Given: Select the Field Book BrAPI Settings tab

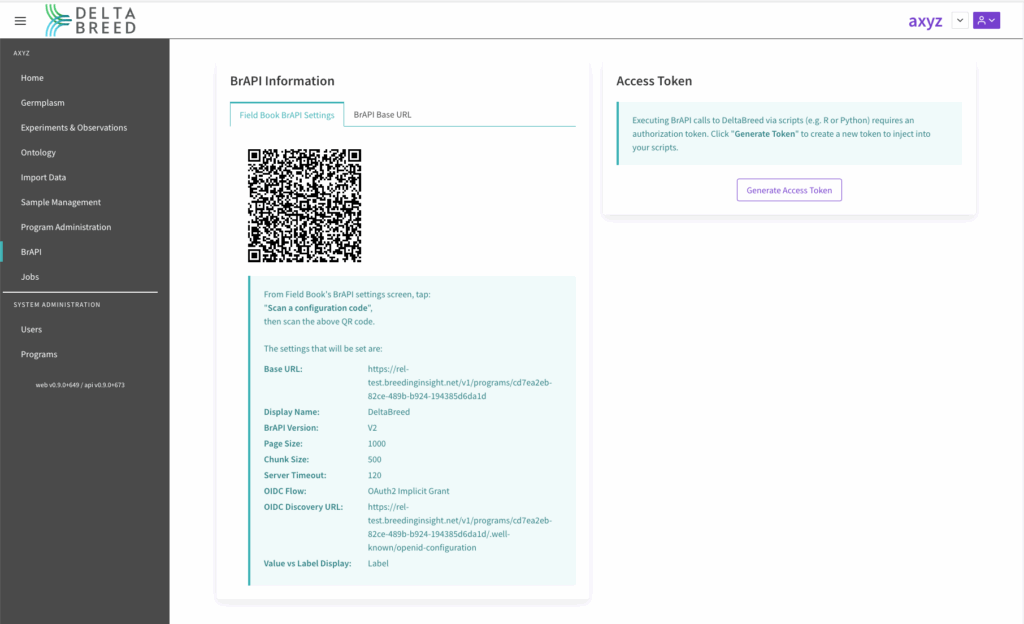Looking at the screenshot, I should (x=287, y=115).
